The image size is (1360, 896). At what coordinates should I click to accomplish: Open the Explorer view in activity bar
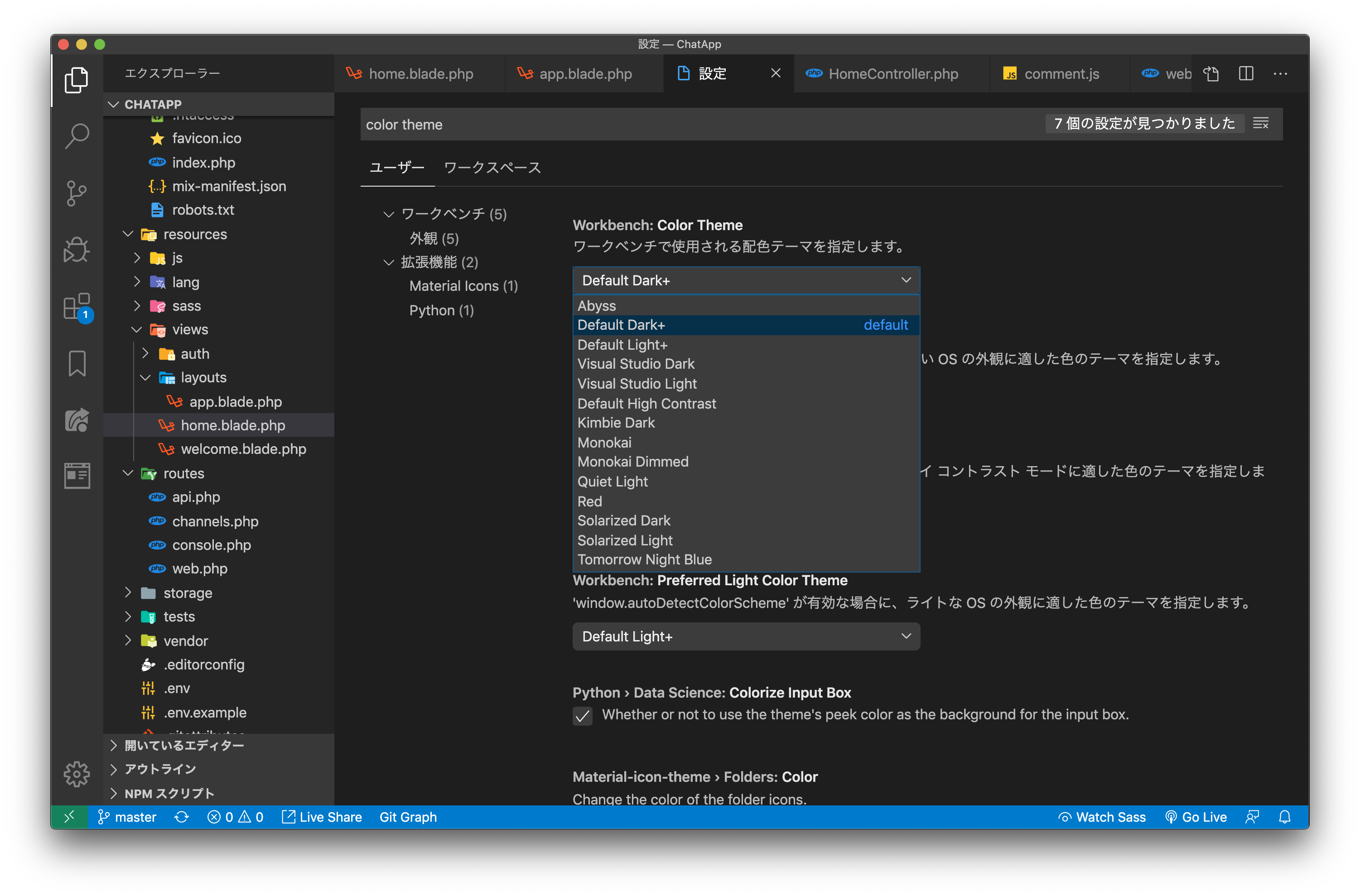(77, 81)
